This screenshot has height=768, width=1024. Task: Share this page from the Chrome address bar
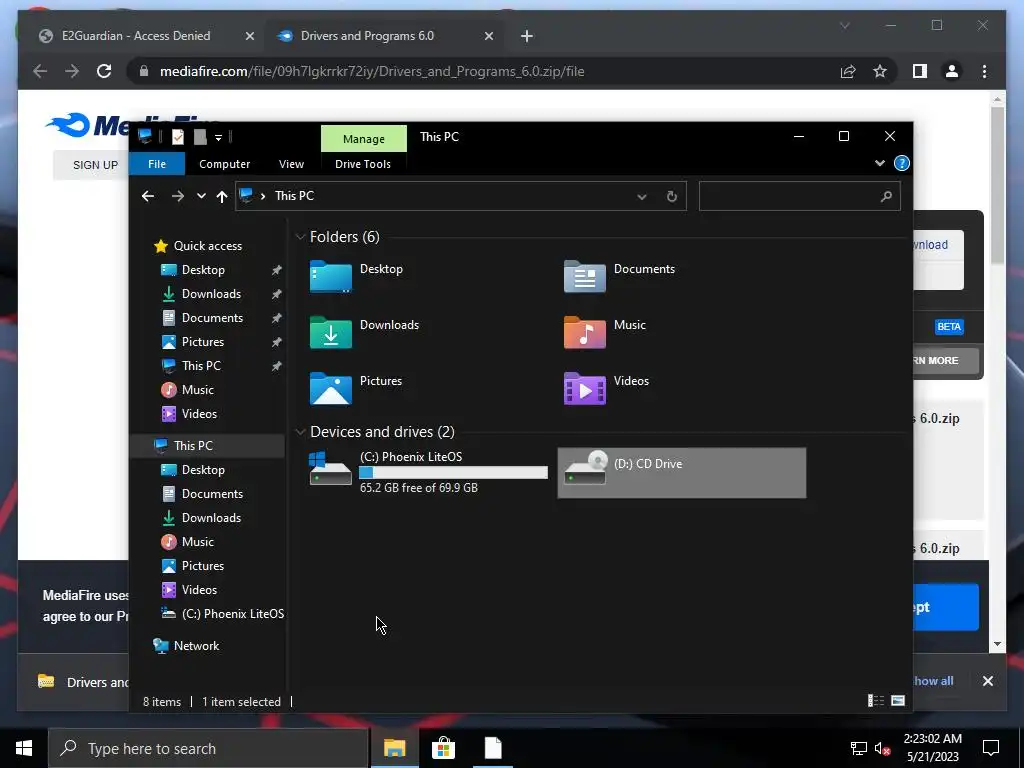[x=848, y=71]
